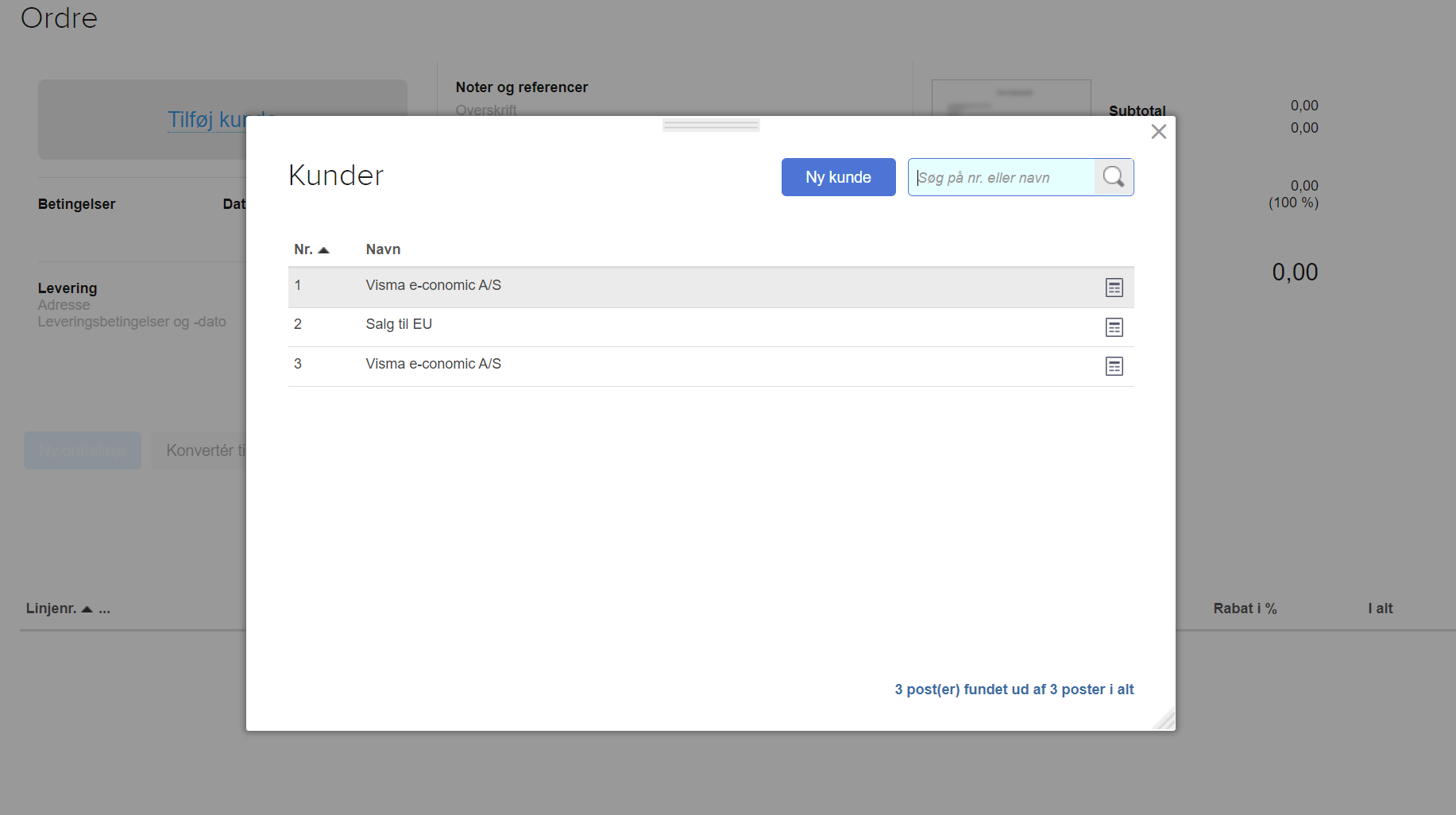Focus the 'Søg på nr. eller navn' field
This screenshot has width=1456, height=815.
pyautogui.click(x=1001, y=178)
